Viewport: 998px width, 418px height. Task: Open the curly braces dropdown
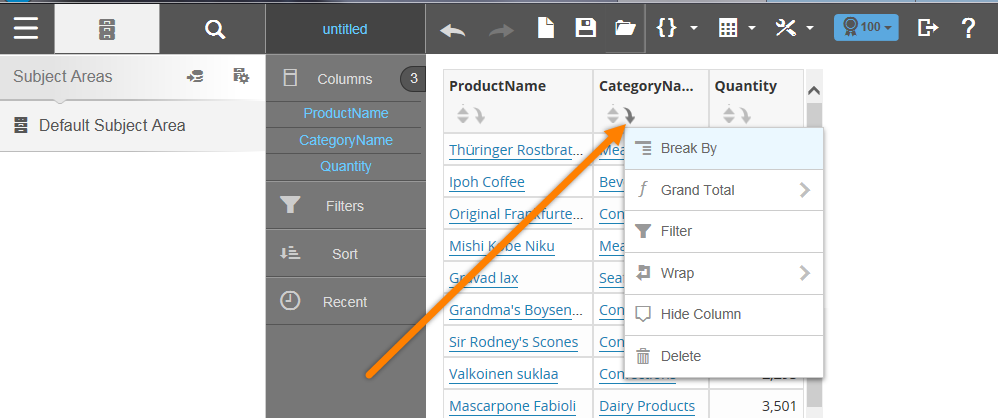pos(676,28)
